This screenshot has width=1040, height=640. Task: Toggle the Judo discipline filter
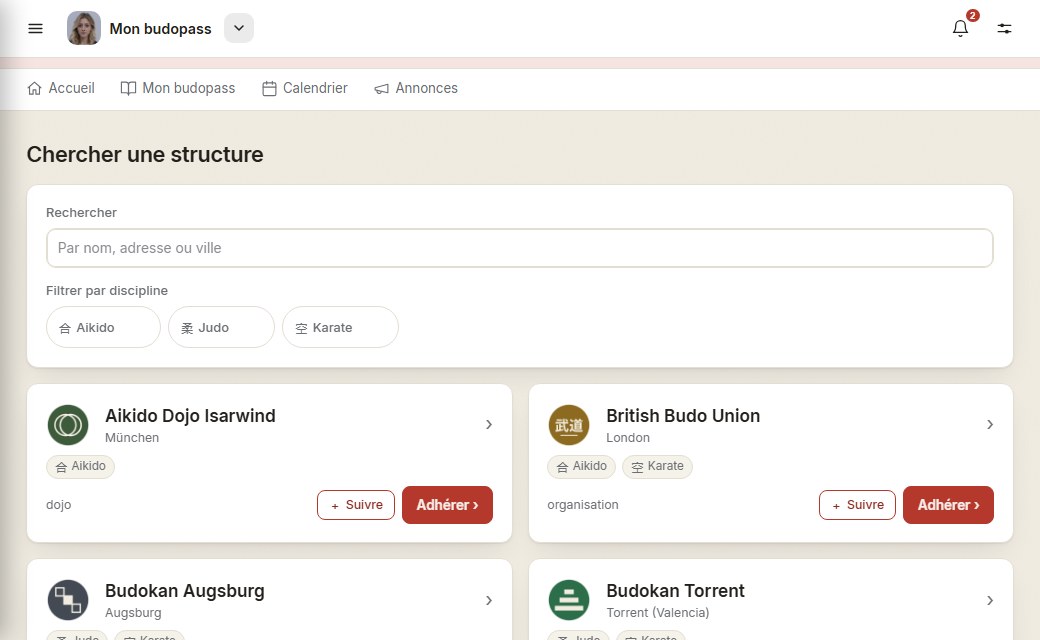222,327
